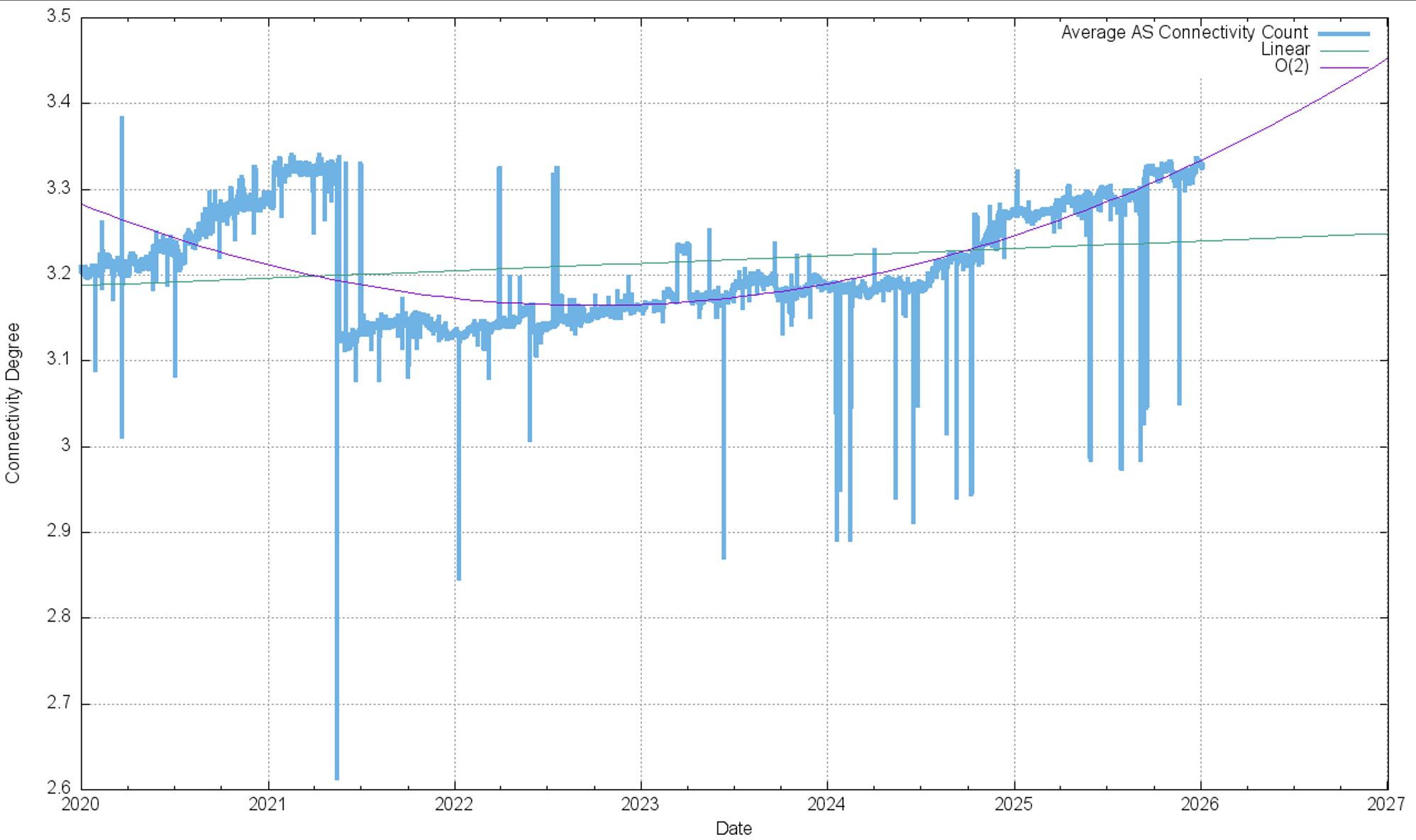Click the 3 y-axis tick label
Viewport: 1416px width, 840px height.
pyautogui.click(x=66, y=446)
